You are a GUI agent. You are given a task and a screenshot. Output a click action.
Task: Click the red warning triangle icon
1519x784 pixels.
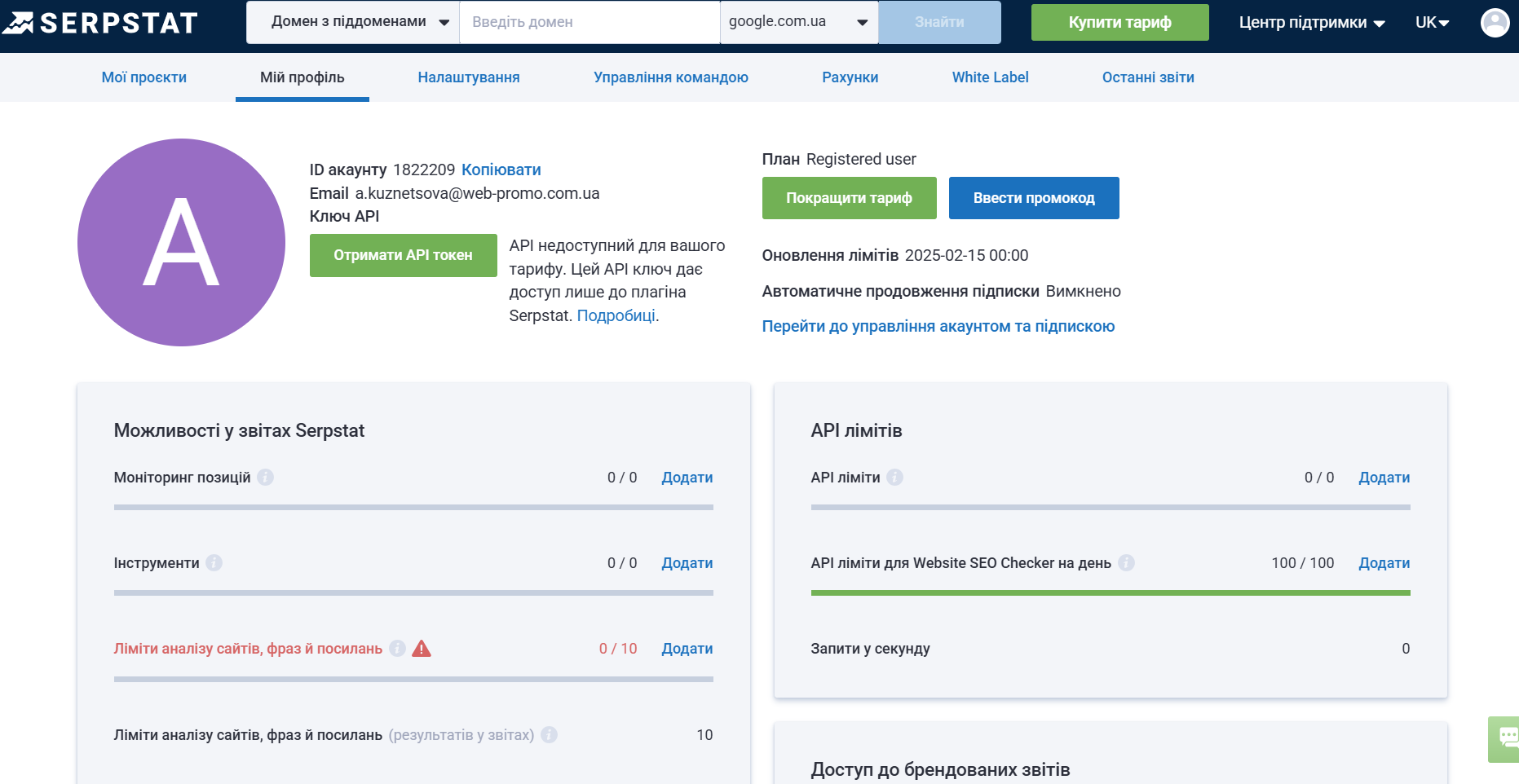point(421,648)
